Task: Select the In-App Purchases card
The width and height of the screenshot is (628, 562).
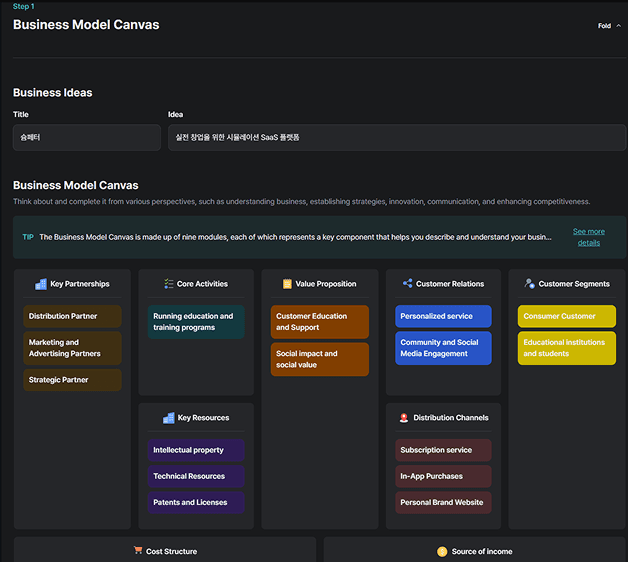Action: 443,476
